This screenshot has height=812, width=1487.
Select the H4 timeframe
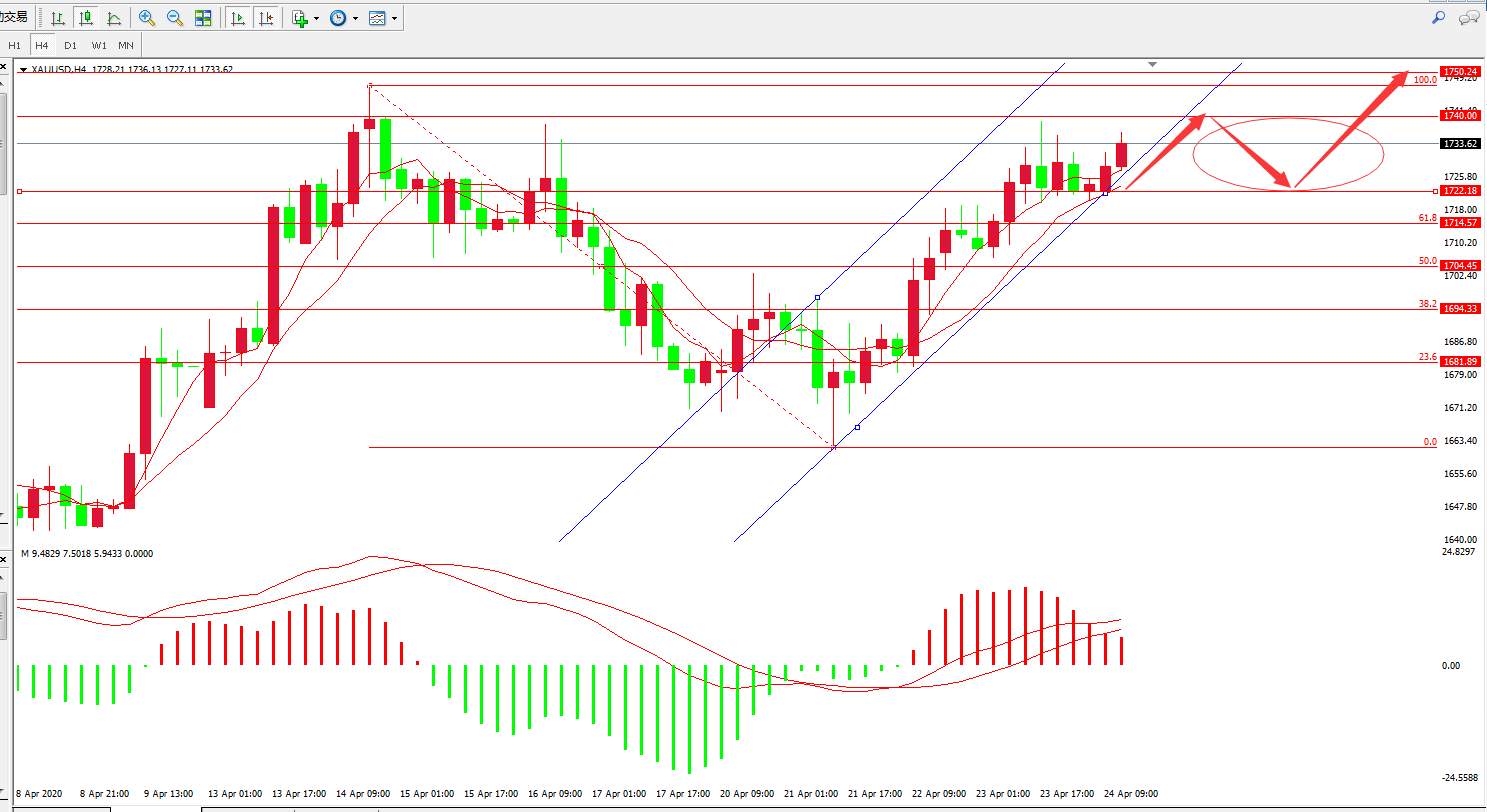[41, 45]
